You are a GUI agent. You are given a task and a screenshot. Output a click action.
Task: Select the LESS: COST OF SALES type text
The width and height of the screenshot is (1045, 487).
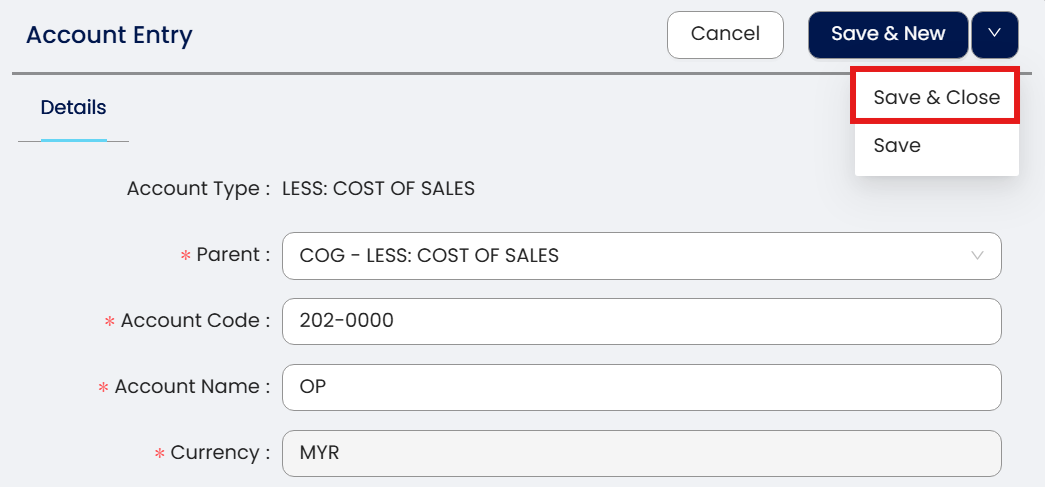[x=378, y=188]
